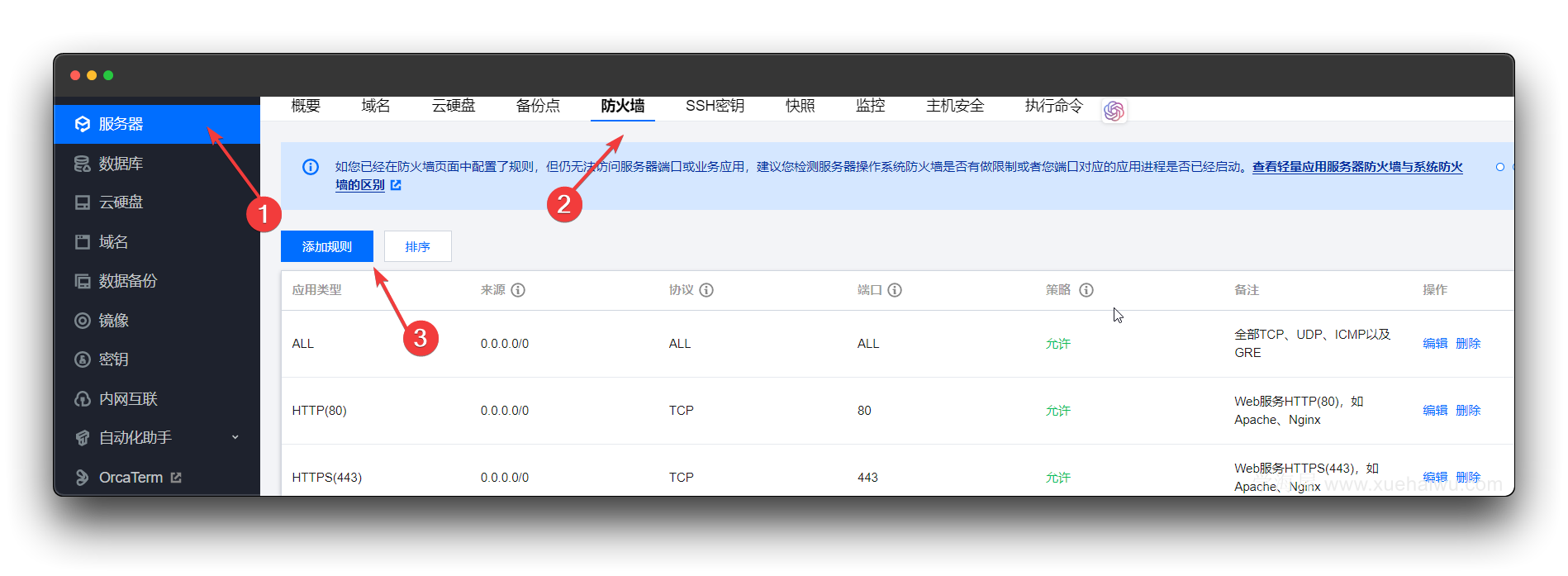The width and height of the screenshot is (1568, 576).
Task: Click the info icon next to 策略 header
Action: pos(1086,290)
